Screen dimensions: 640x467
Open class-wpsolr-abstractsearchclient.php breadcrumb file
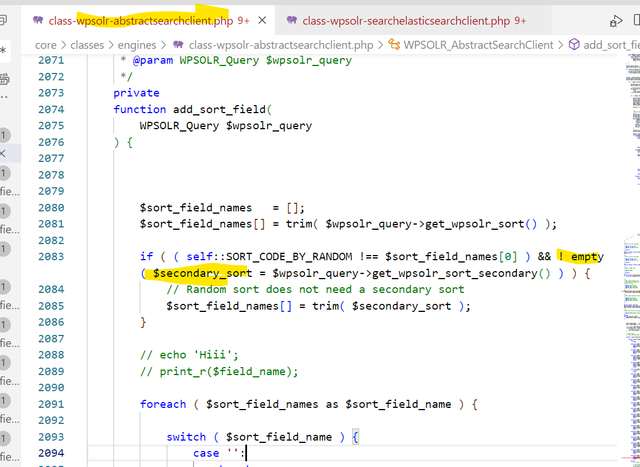point(281,45)
